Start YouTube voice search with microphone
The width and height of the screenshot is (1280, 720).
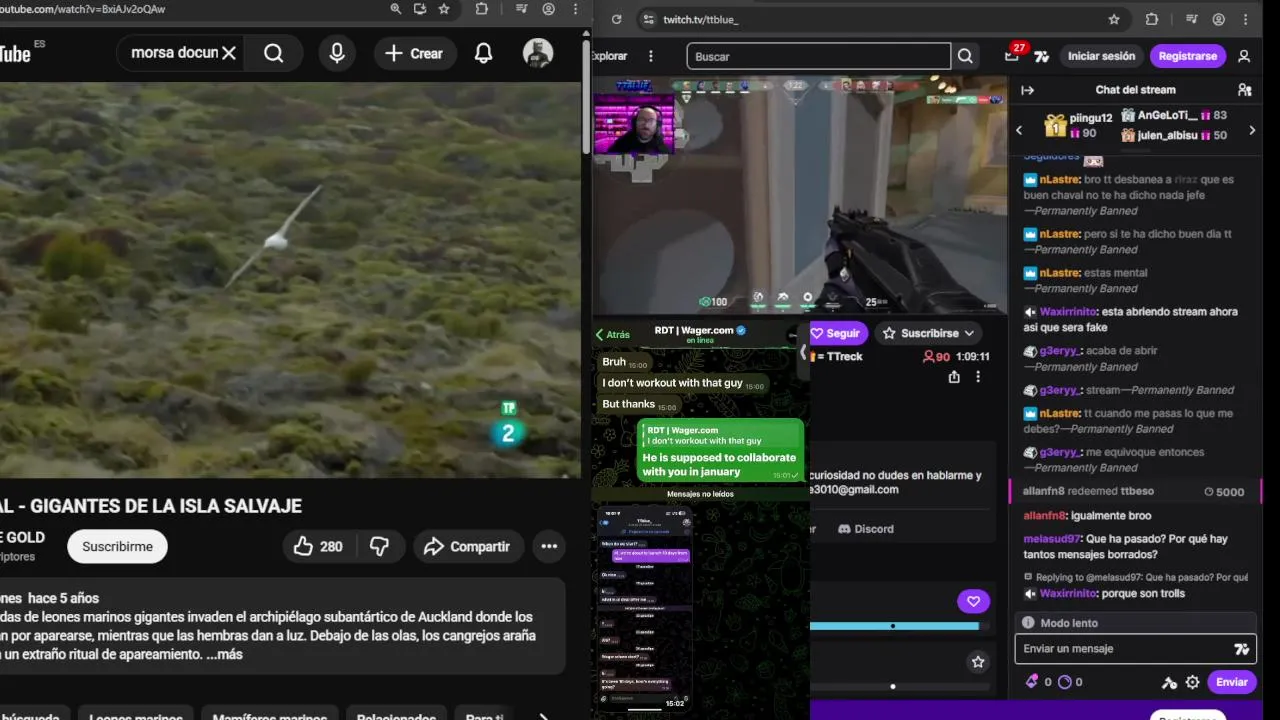pos(337,53)
